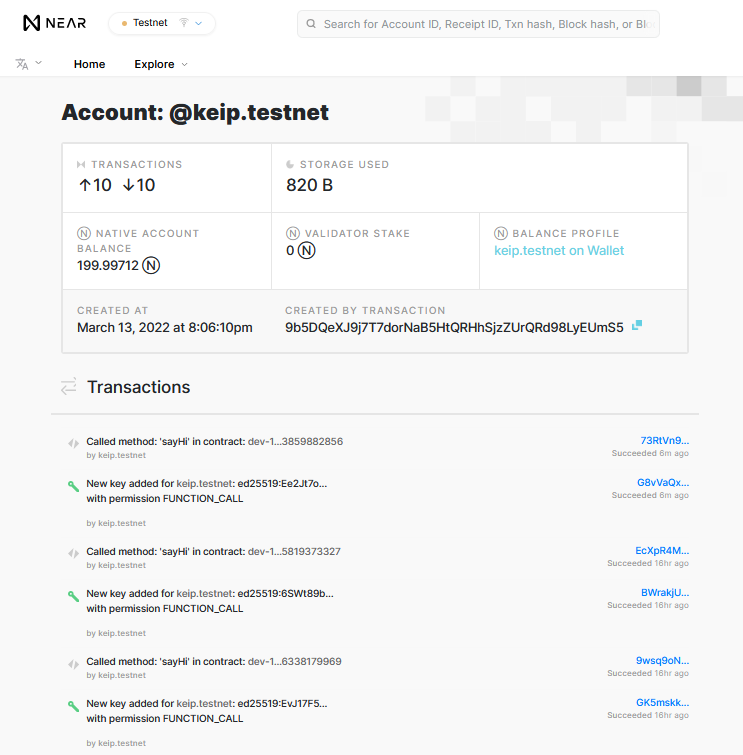Open contract dev-1...5819373327 link
The image size is (743, 755).
point(294,551)
